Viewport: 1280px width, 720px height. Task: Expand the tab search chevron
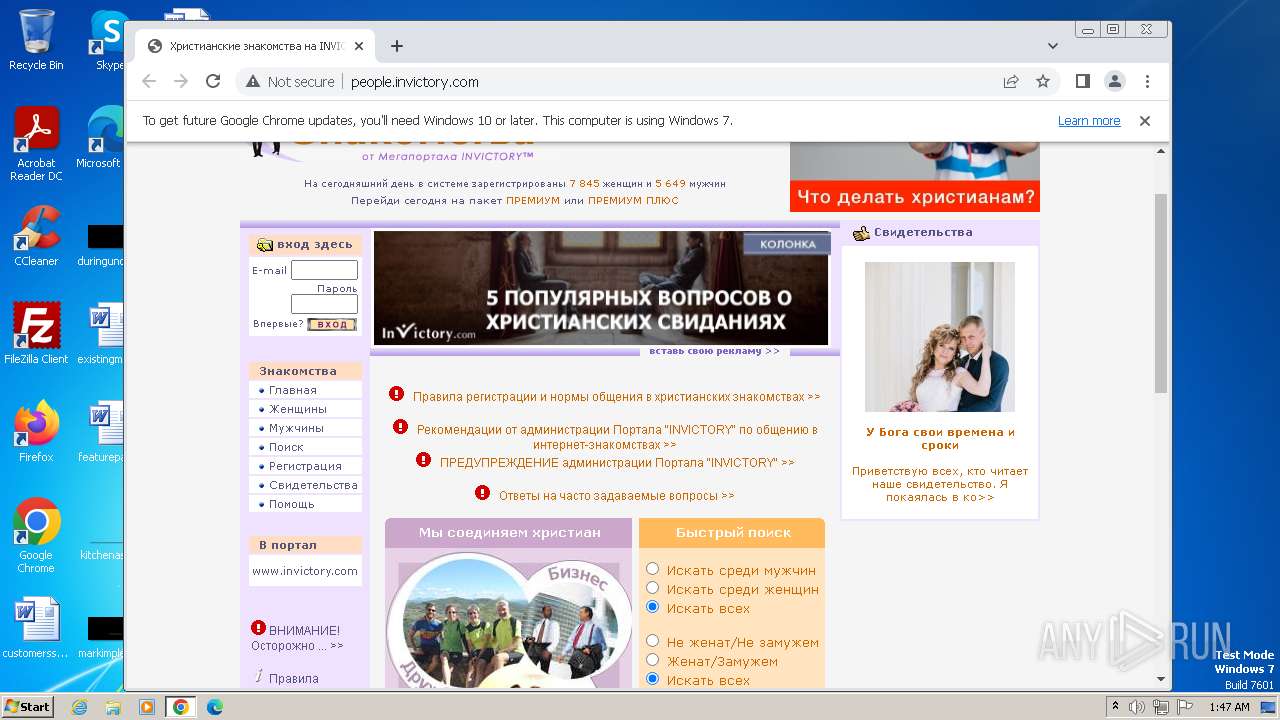[1053, 46]
